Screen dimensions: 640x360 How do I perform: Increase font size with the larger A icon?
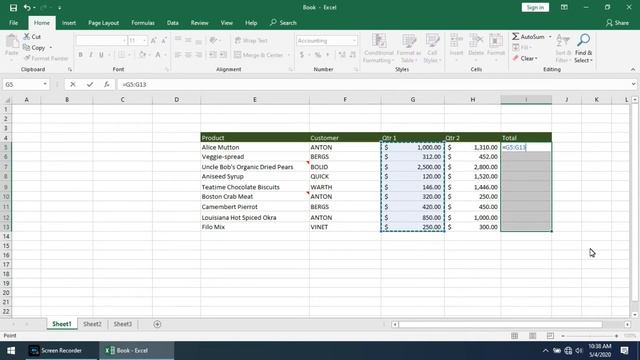click(x=153, y=40)
